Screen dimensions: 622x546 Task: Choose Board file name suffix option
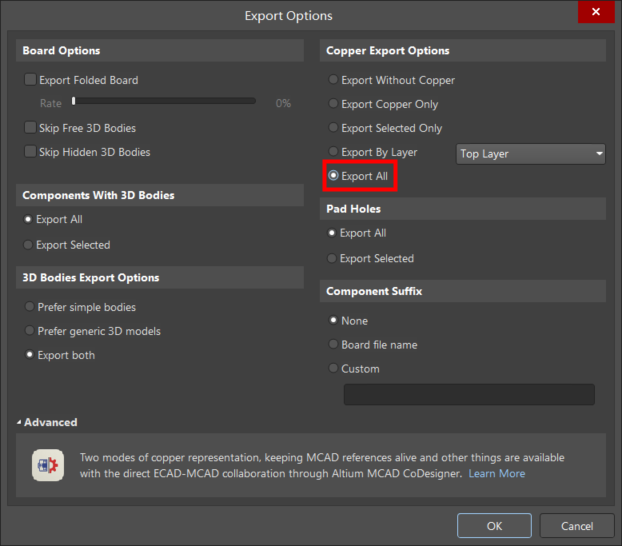(333, 345)
